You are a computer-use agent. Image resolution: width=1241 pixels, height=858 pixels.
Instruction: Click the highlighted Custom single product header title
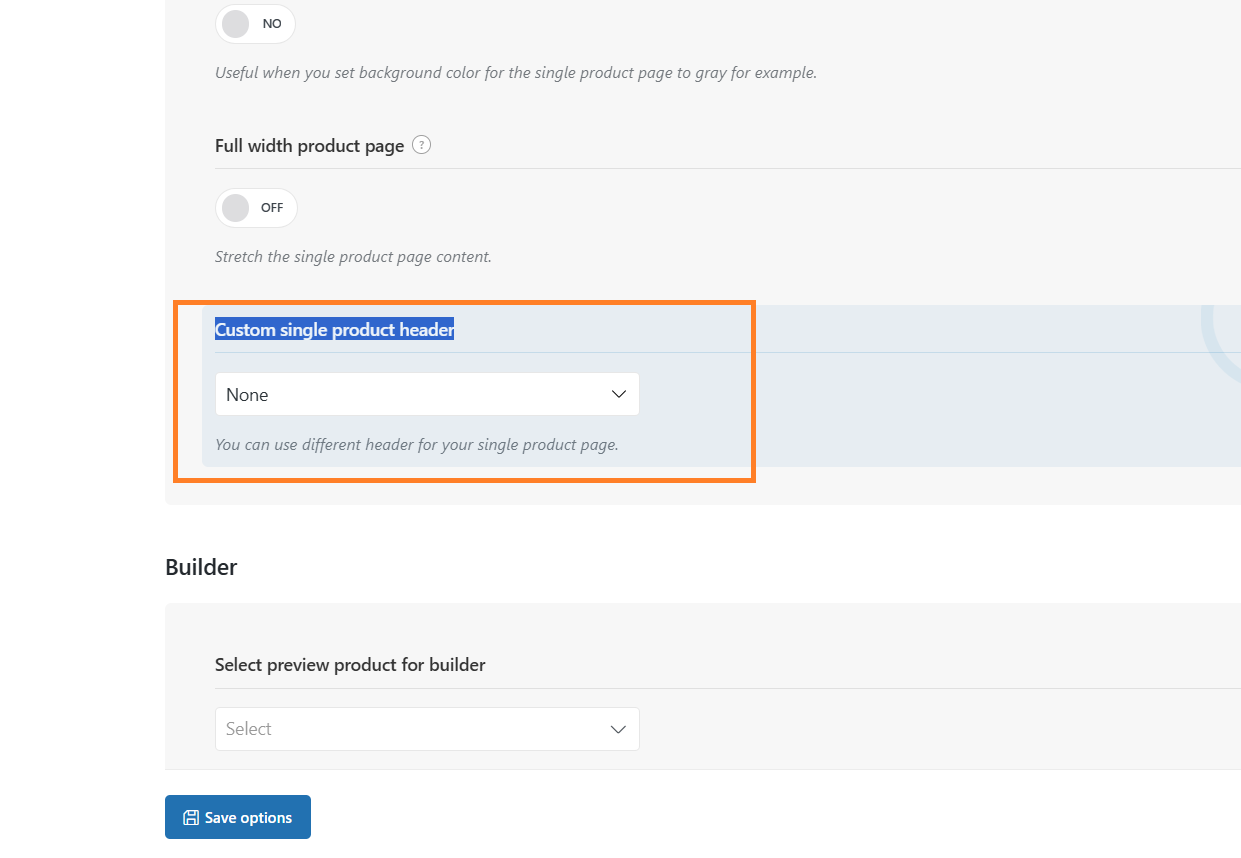point(334,330)
